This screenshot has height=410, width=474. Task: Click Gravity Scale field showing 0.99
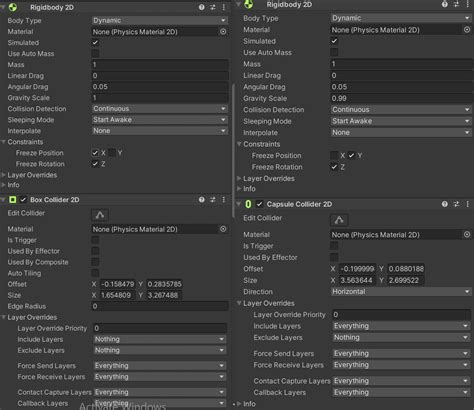[x=402, y=98]
